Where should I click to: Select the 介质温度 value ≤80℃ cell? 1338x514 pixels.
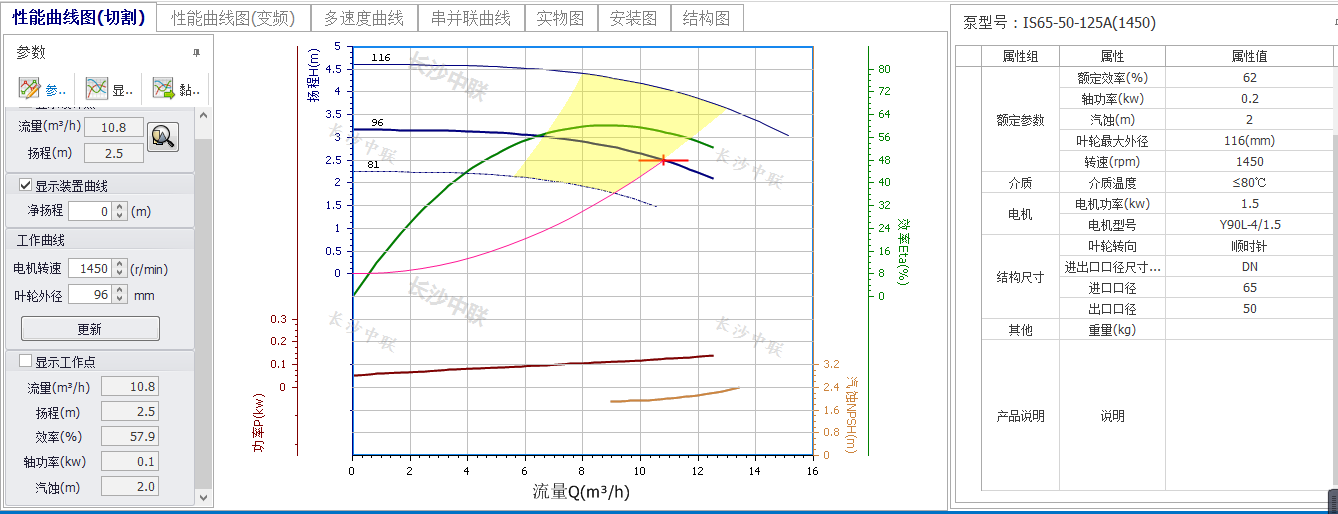pos(1250,183)
